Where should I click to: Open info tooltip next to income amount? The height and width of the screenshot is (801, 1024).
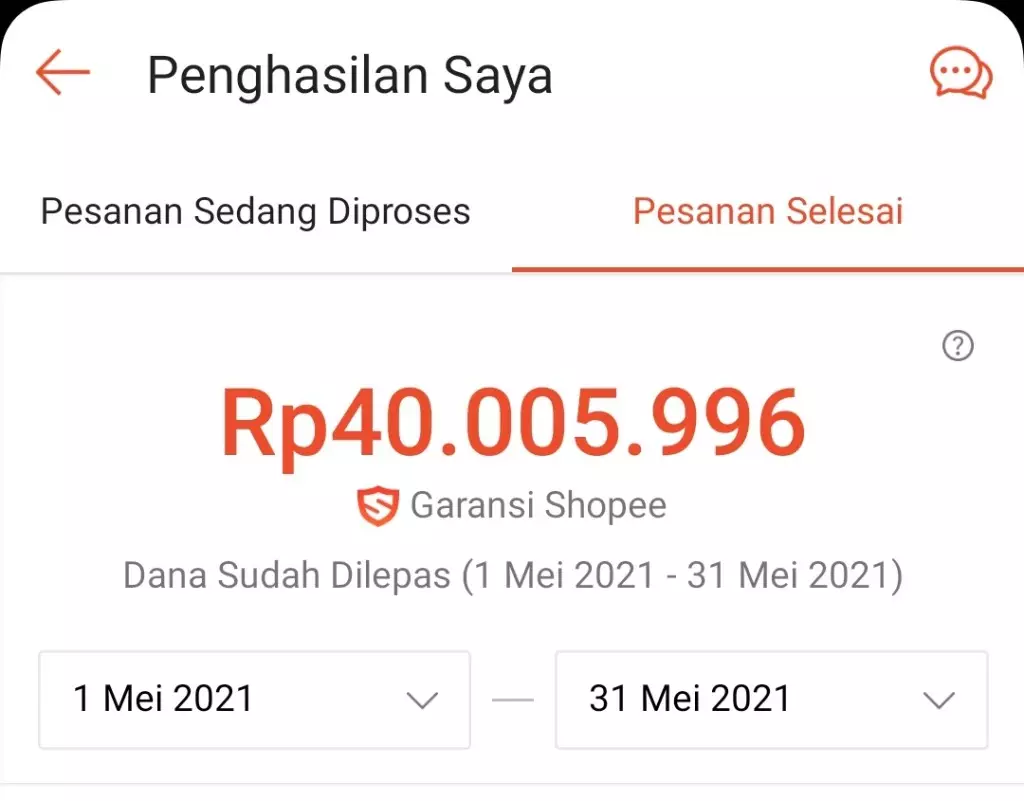click(x=959, y=345)
